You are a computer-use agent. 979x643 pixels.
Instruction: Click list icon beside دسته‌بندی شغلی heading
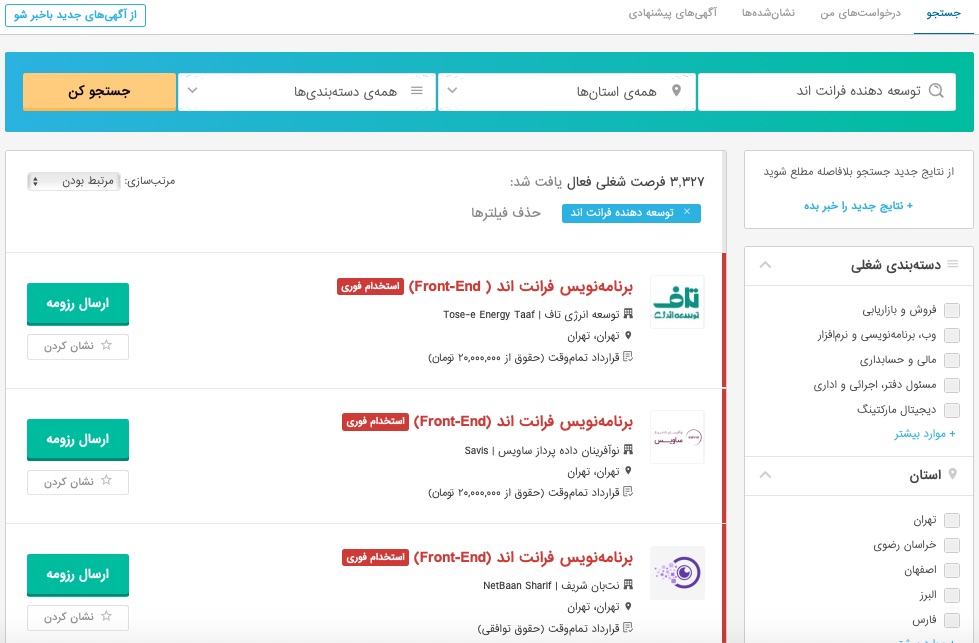tap(953, 264)
